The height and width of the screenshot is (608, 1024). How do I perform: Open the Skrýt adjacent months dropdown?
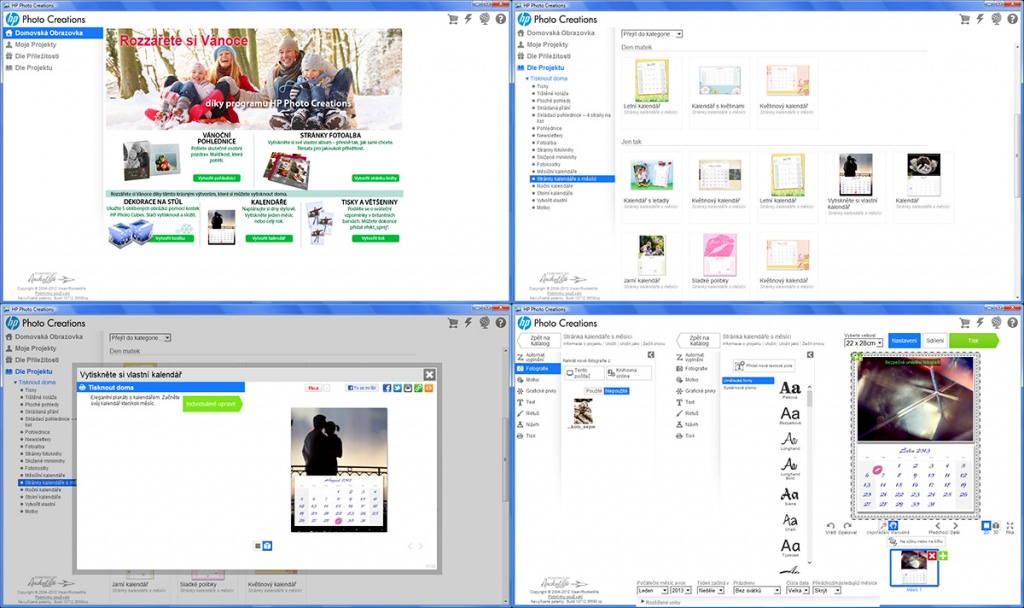coord(827,590)
